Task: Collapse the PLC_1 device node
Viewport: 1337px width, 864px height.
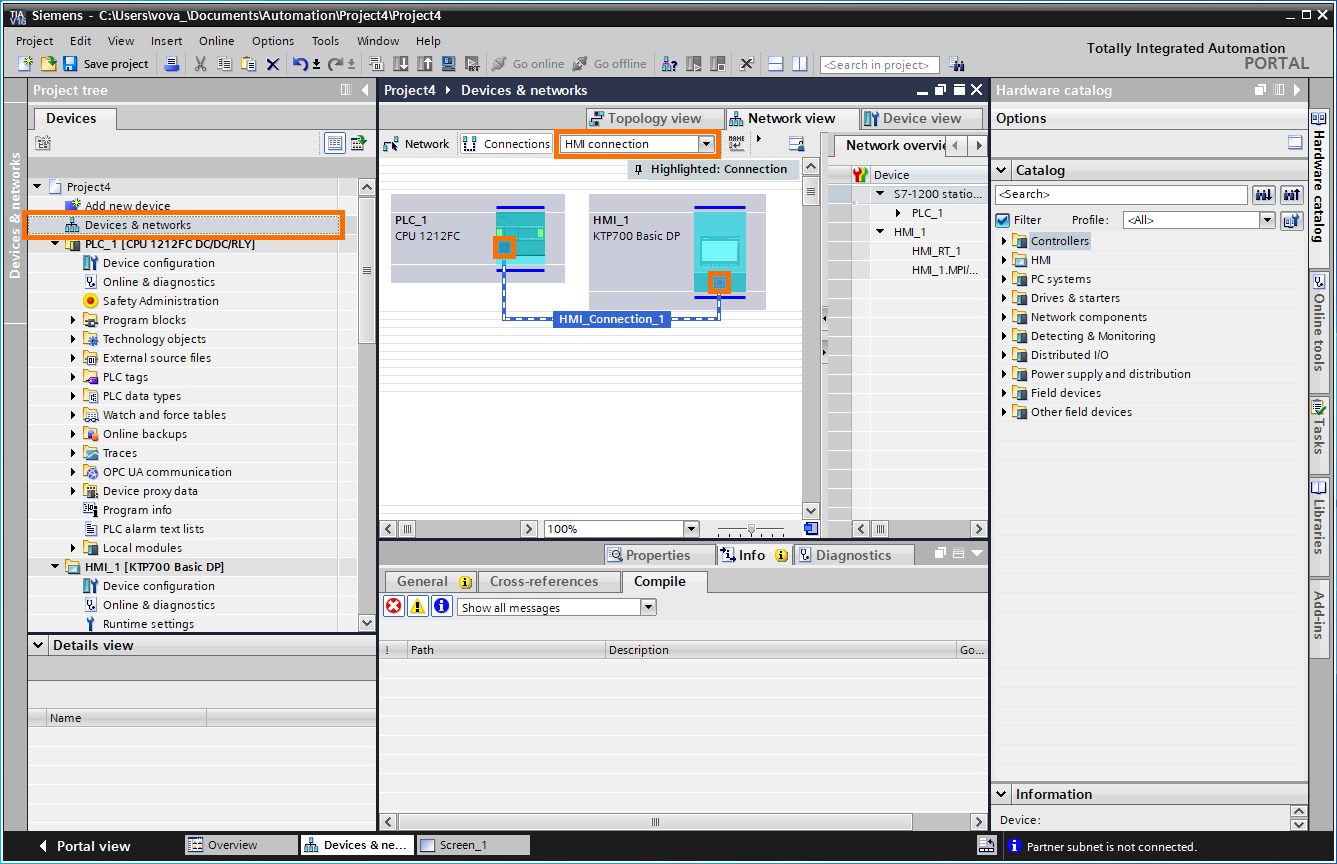Action: click(x=56, y=244)
